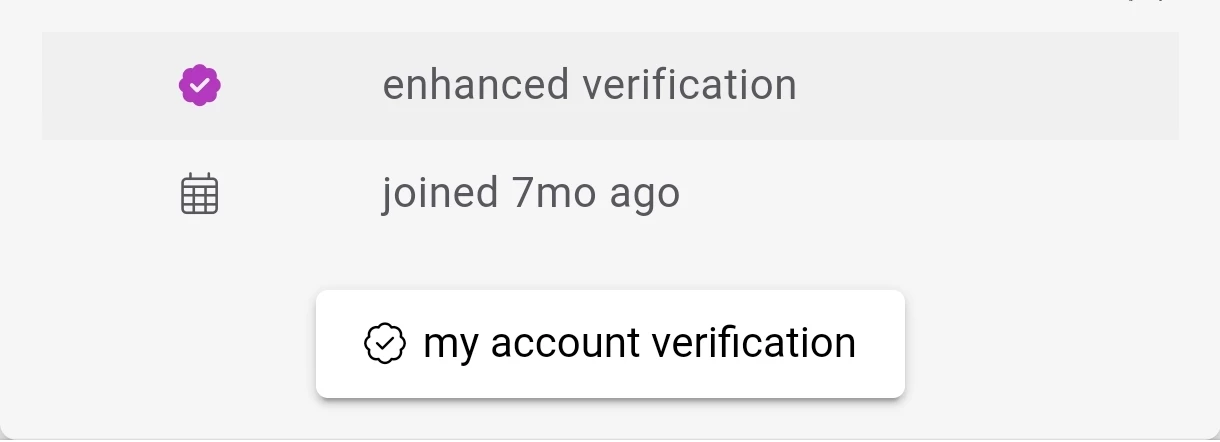The height and width of the screenshot is (442, 1220).
Task: Select the joined 7mo ago row
Action: [x=610, y=194]
